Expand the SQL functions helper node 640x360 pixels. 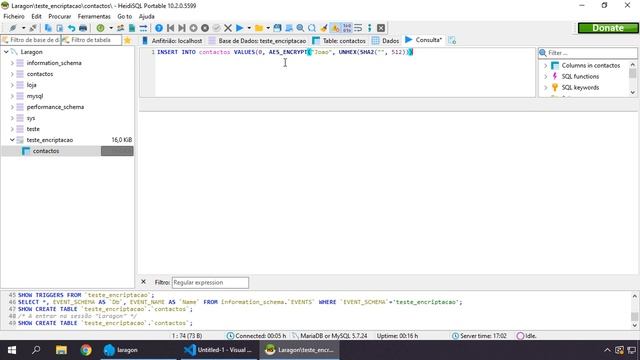point(546,76)
